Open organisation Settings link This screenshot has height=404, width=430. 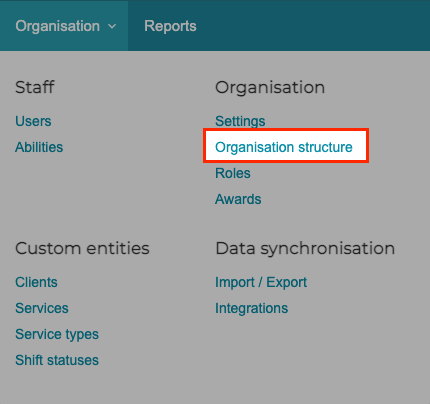pos(240,121)
